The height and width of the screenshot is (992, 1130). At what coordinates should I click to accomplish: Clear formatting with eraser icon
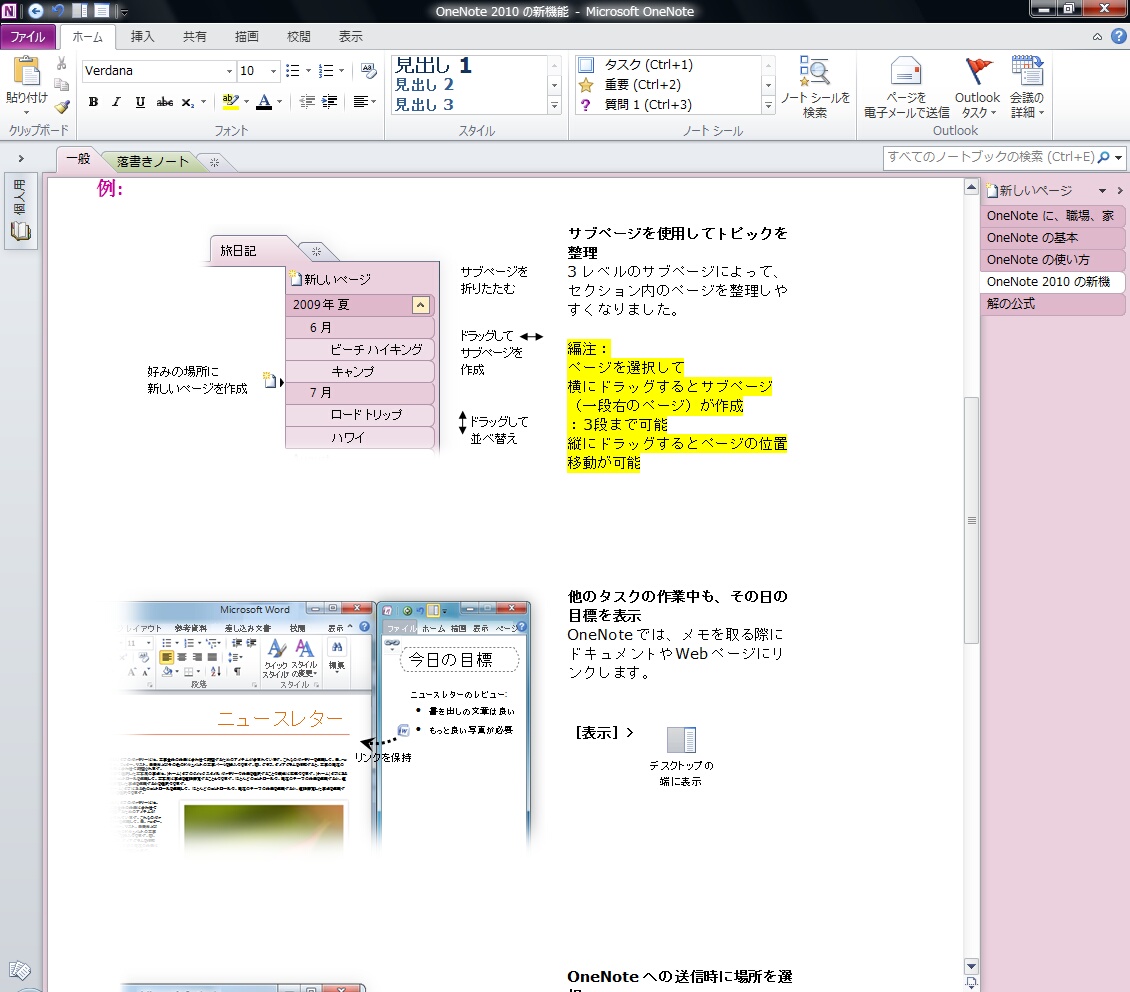tap(369, 70)
